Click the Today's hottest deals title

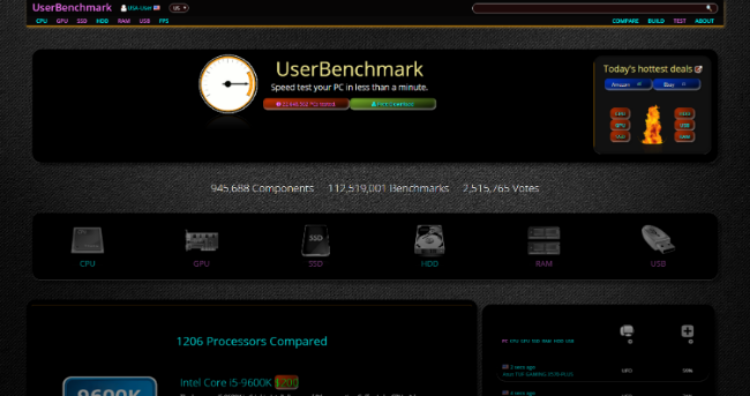pos(648,69)
